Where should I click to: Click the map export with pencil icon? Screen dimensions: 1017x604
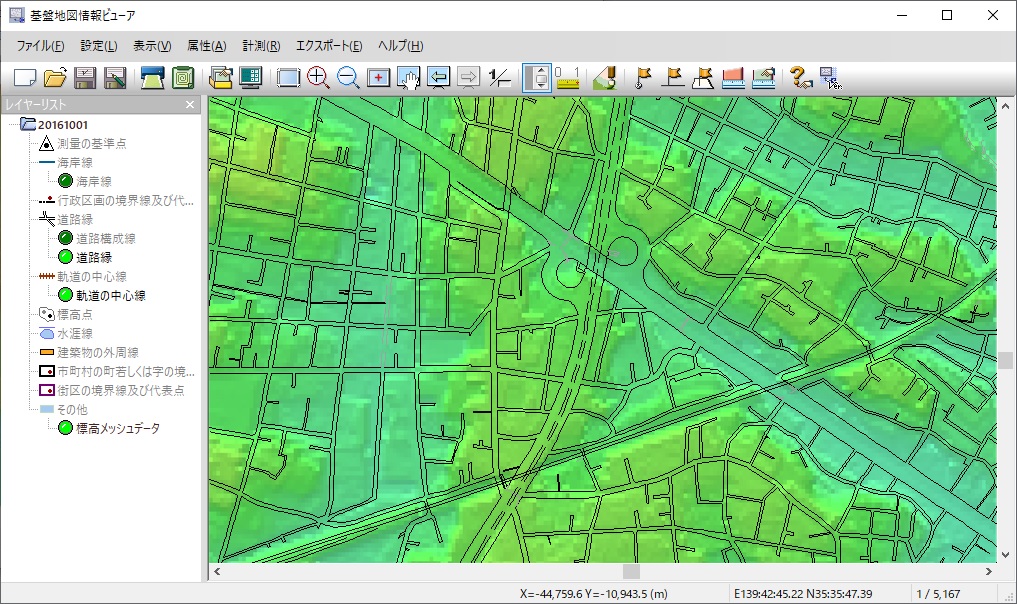pos(763,78)
